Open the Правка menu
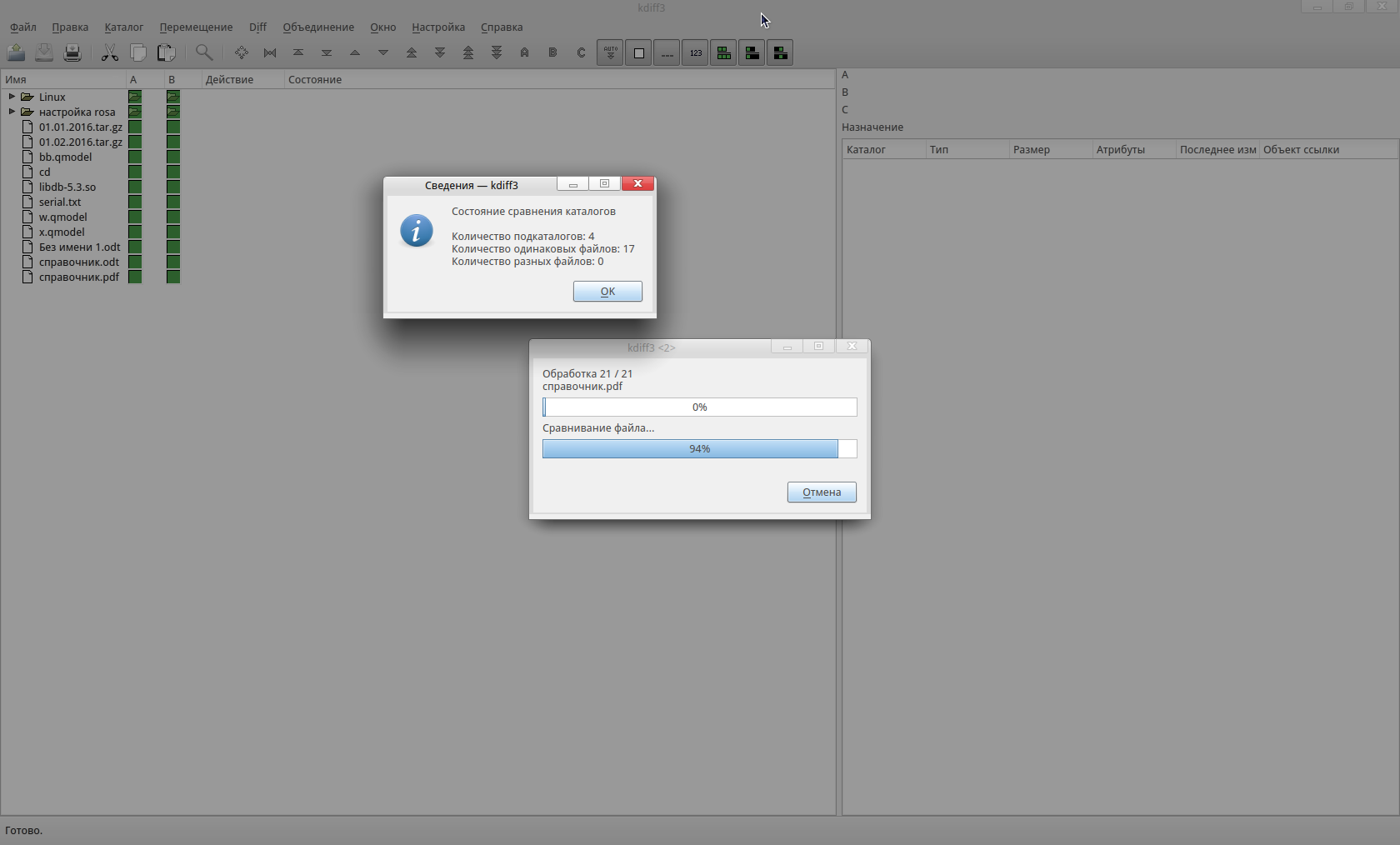 (70, 27)
